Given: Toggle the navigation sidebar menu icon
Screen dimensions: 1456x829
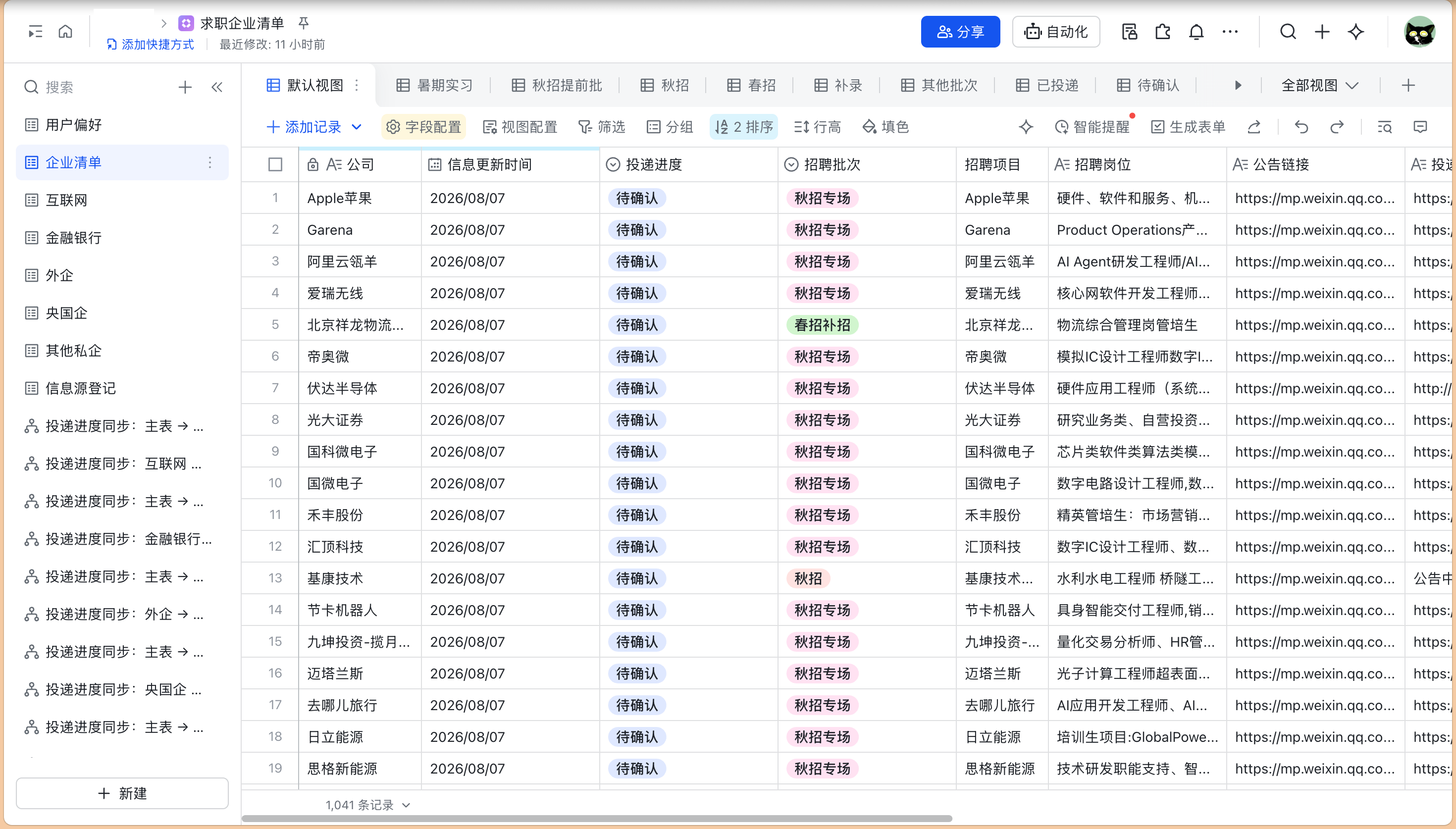Looking at the screenshot, I should (x=35, y=32).
